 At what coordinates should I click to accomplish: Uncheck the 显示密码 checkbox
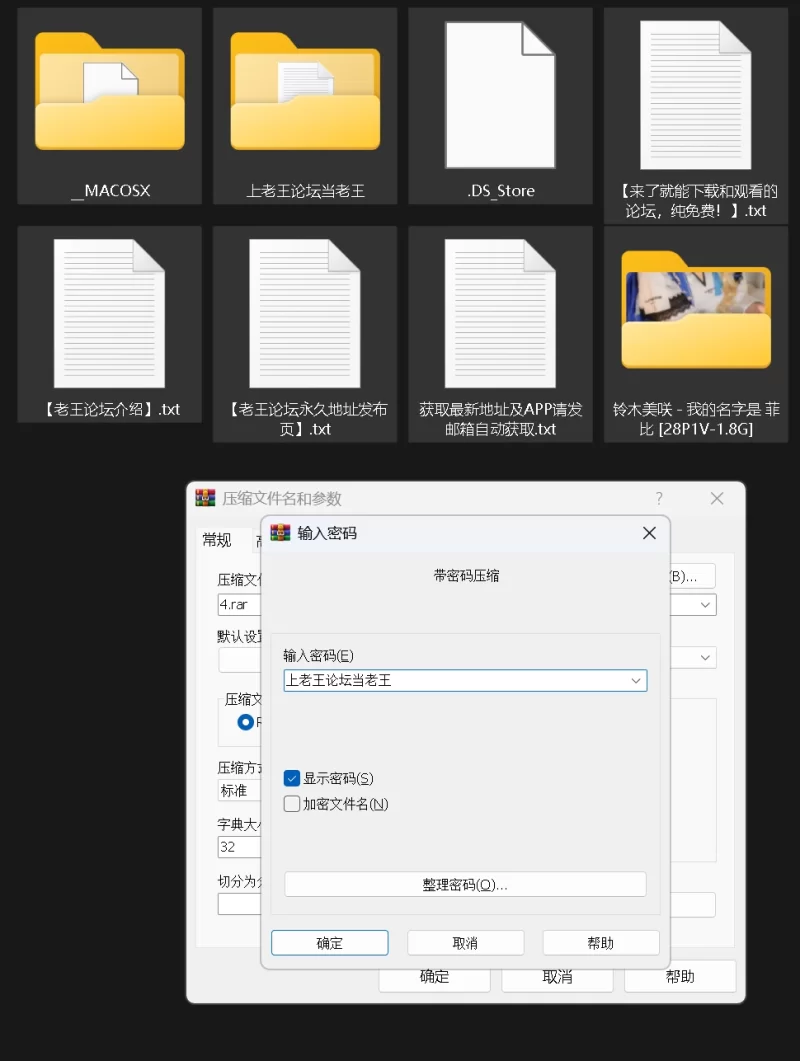coord(292,778)
